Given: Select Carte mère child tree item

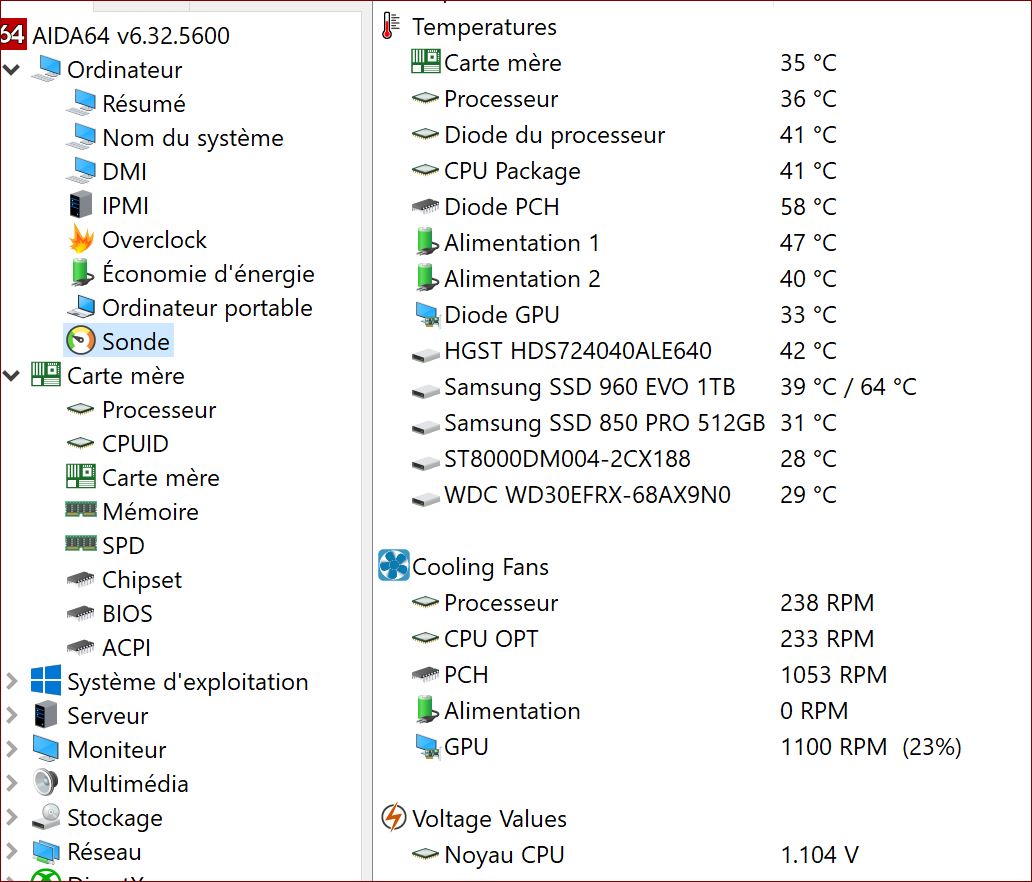Looking at the screenshot, I should coord(161,477).
